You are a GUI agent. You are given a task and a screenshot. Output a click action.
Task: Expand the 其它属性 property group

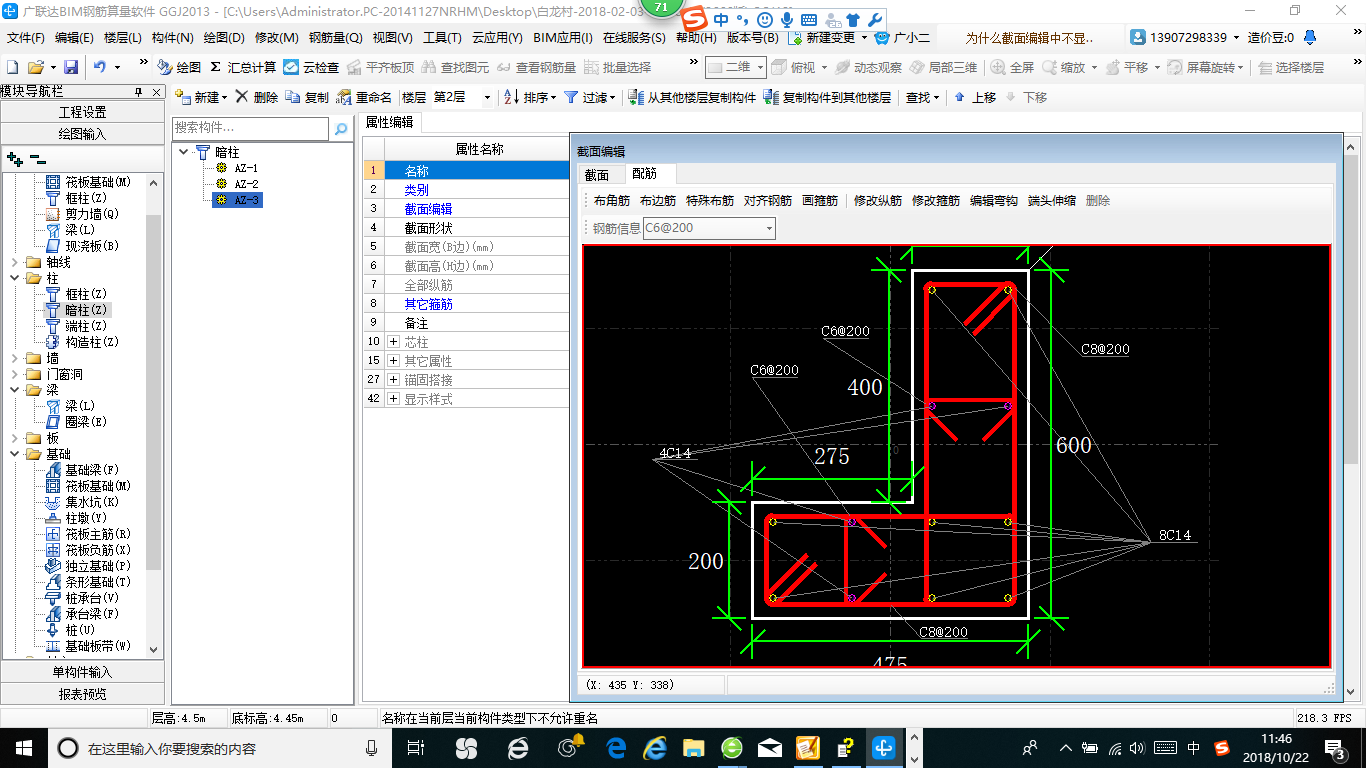(392, 361)
